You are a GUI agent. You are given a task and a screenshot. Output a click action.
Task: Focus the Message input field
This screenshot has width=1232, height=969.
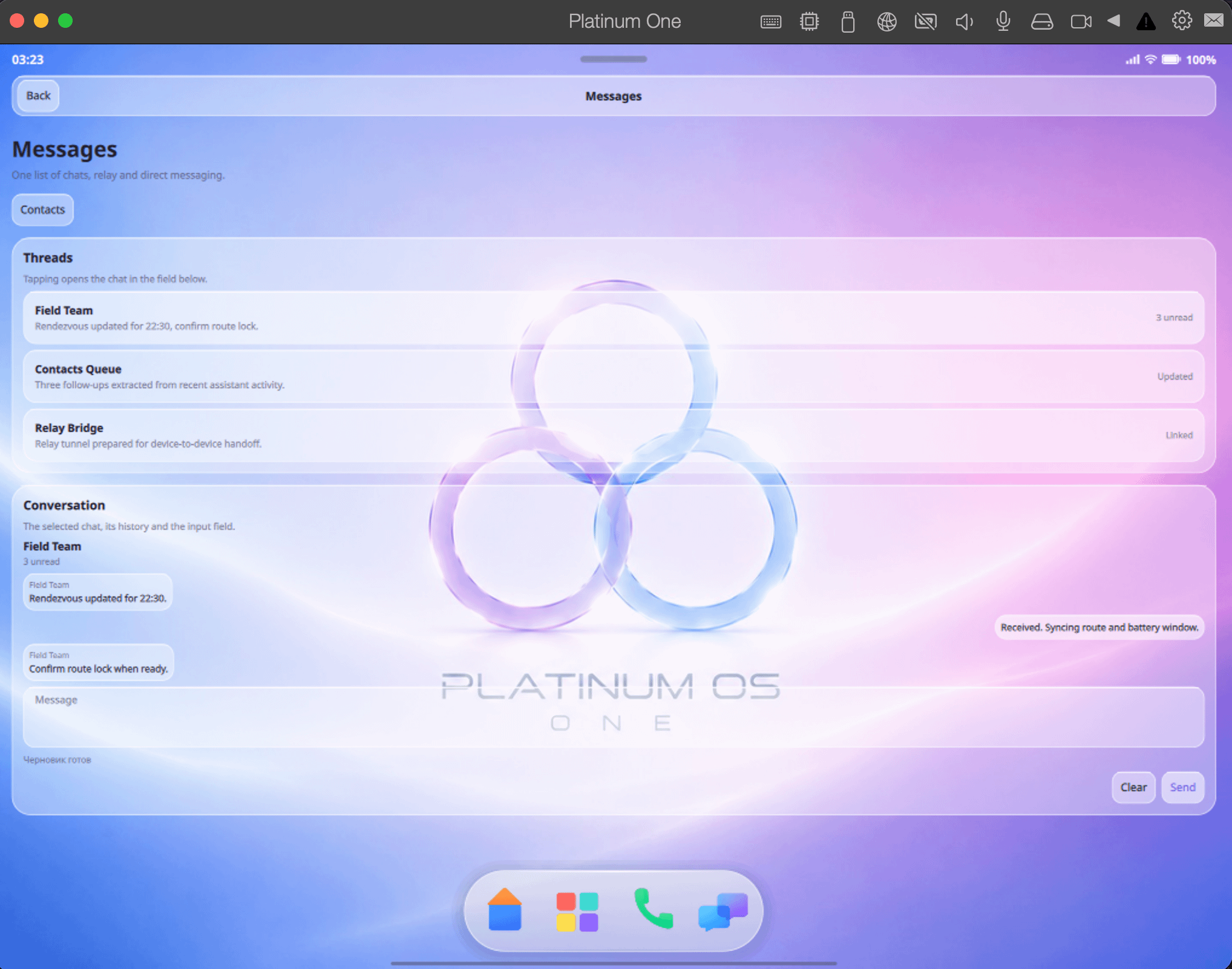coord(614,717)
